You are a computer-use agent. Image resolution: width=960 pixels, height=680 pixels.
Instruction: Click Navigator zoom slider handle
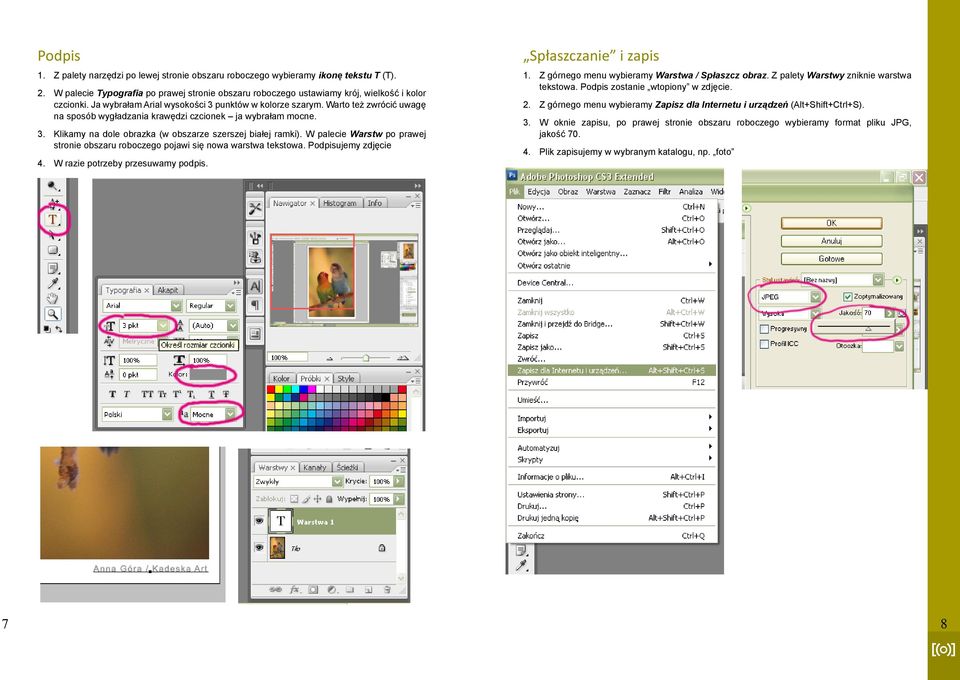366,357
